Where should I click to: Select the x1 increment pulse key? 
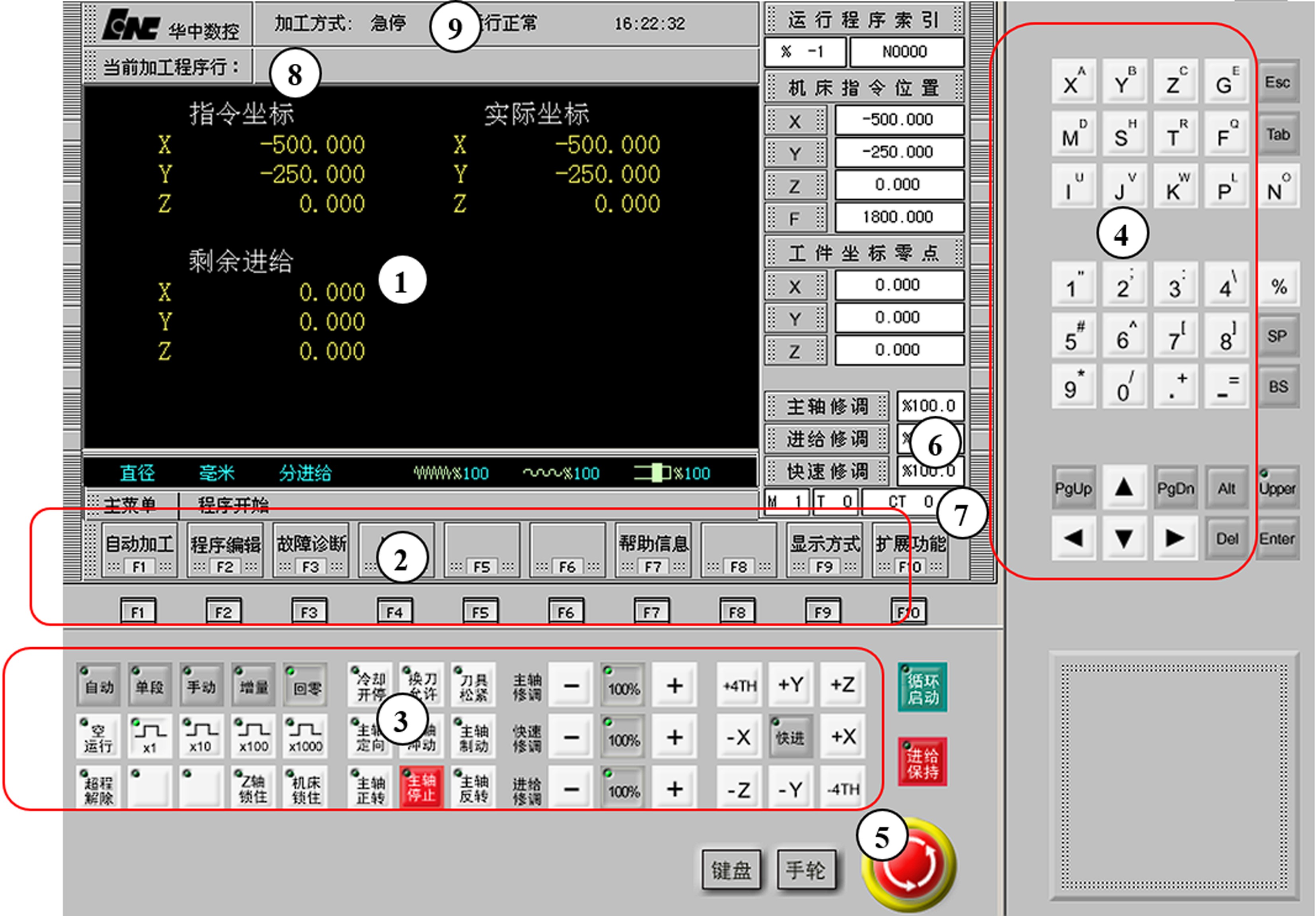(x=150, y=736)
